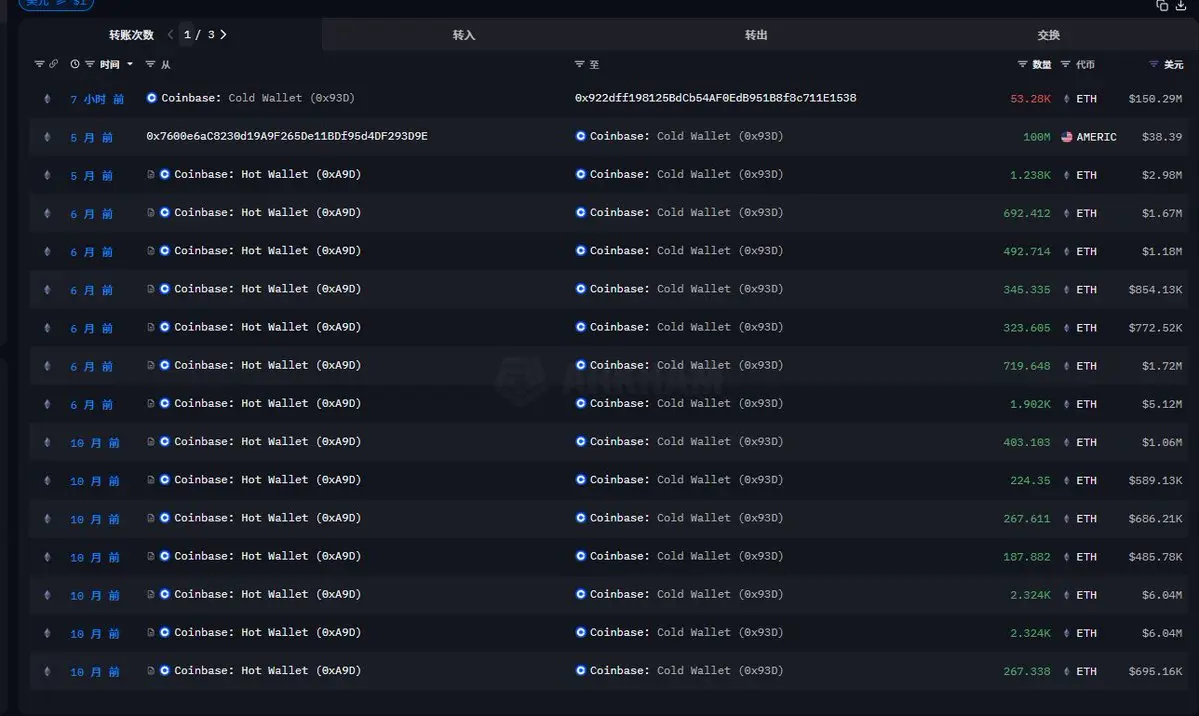Click the document icon in the 719.648 ETH row
This screenshot has height=716, width=1199.
click(151, 366)
